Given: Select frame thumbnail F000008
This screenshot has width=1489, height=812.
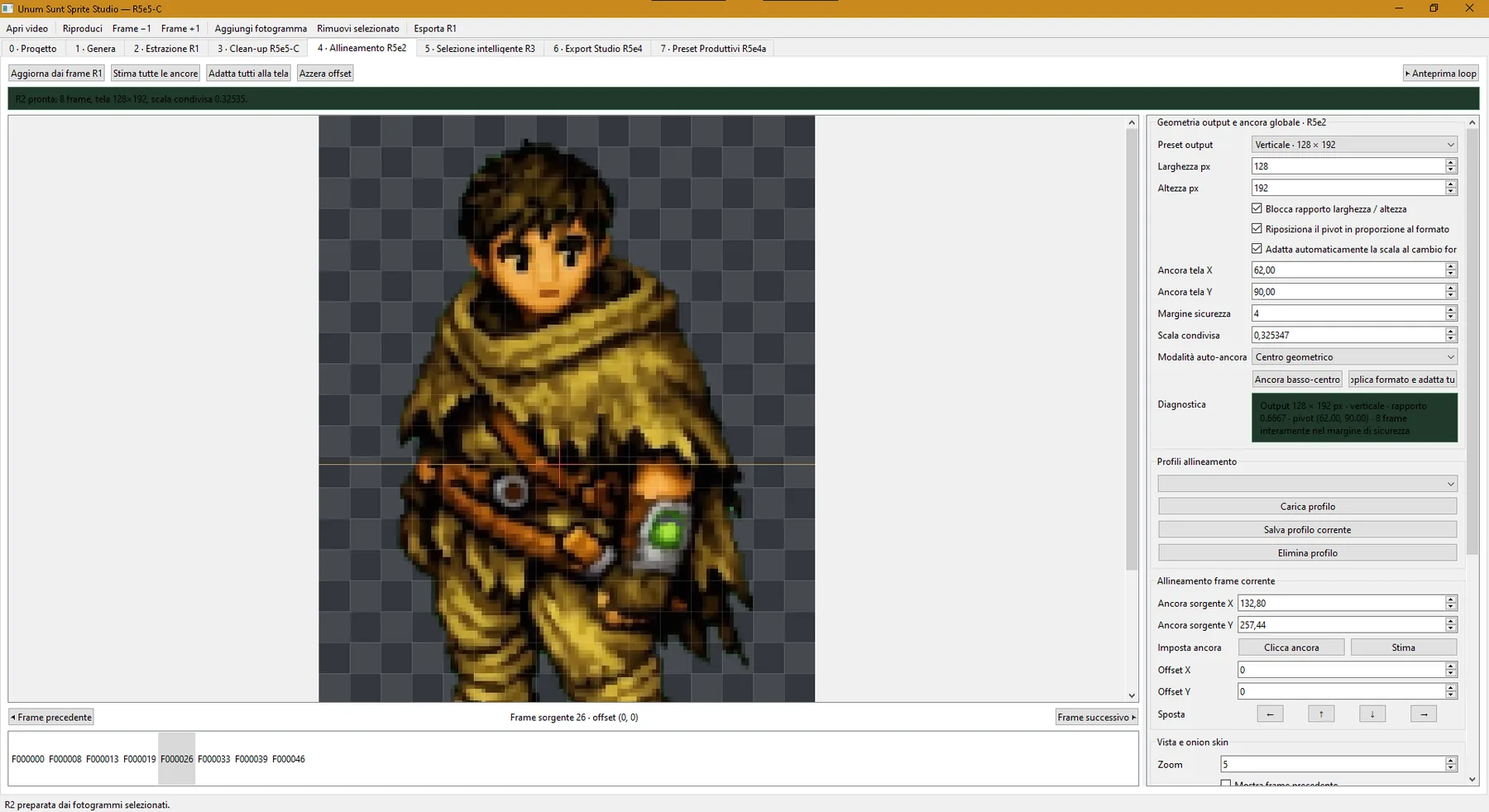Looking at the screenshot, I should click(x=65, y=759).
